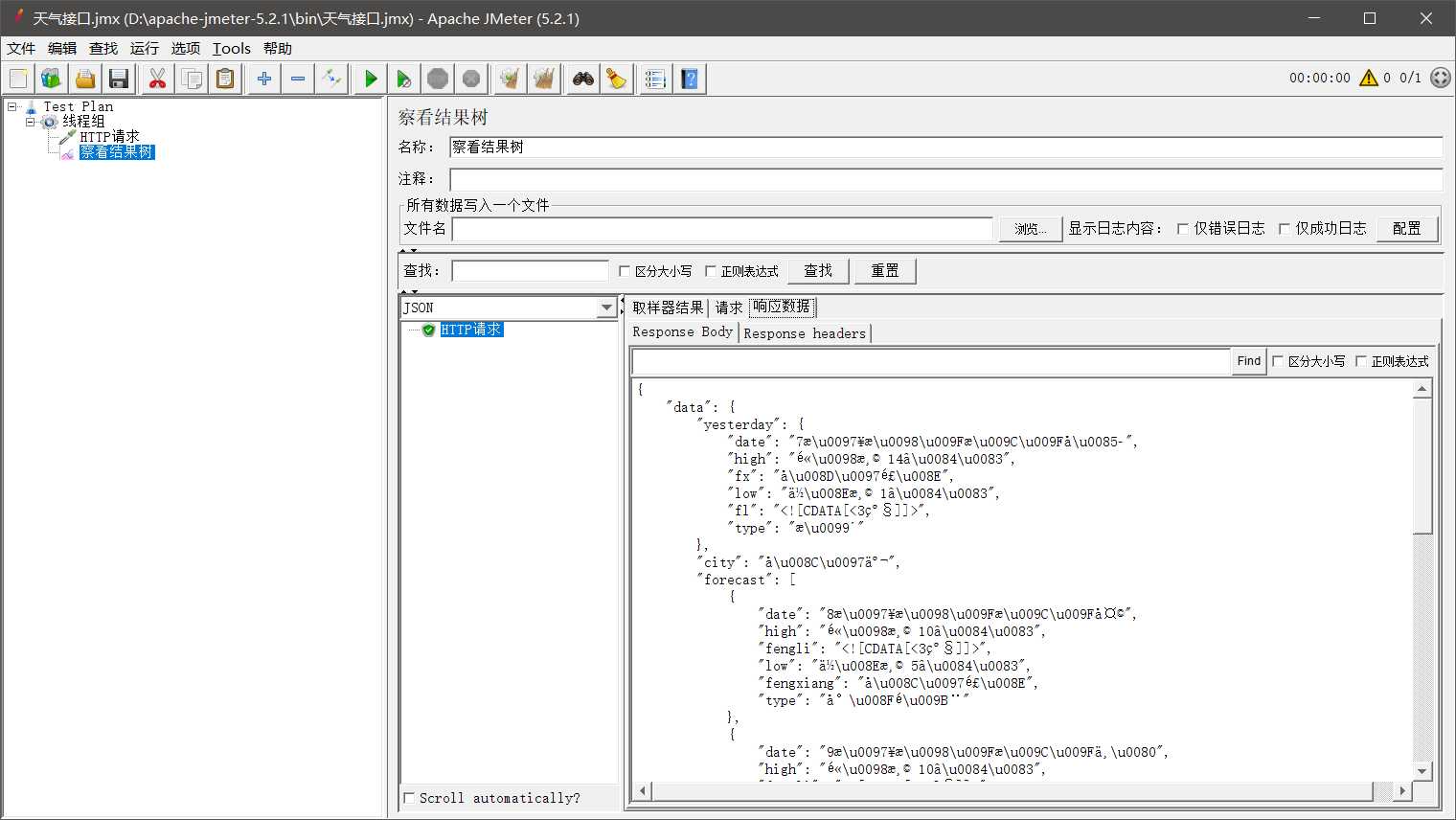Click the 浏览... button
This screenshot has height=820, width=1456.
tap(1031, 229)
